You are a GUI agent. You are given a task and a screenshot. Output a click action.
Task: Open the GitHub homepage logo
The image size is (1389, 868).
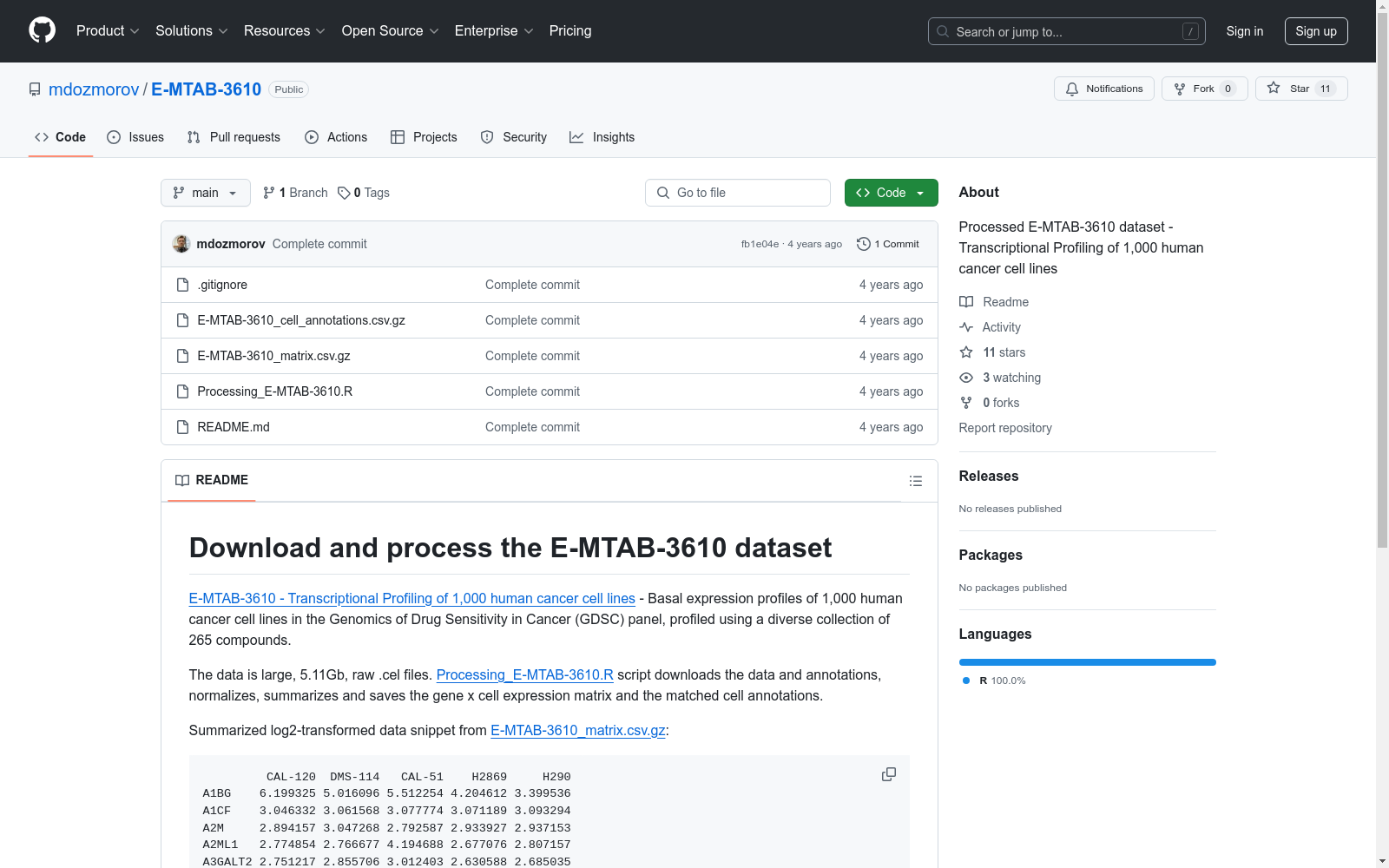click(x=42, y=30)
